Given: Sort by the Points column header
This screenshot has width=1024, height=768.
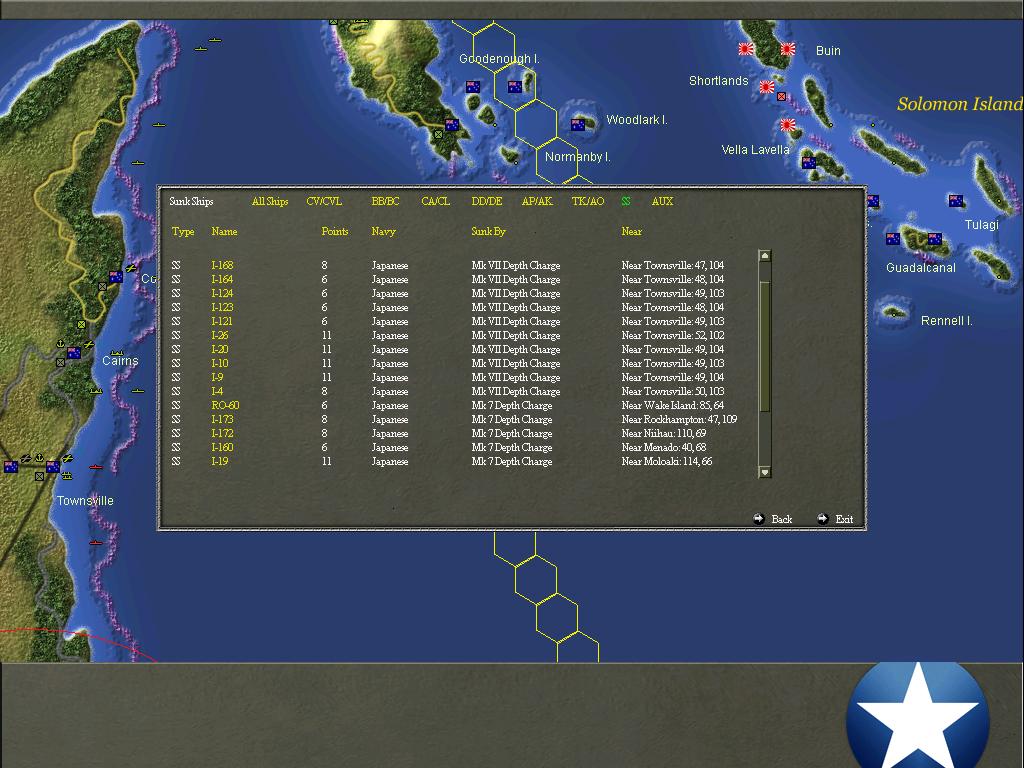Looking at the screenshot, I should click(x=334, y=231).
